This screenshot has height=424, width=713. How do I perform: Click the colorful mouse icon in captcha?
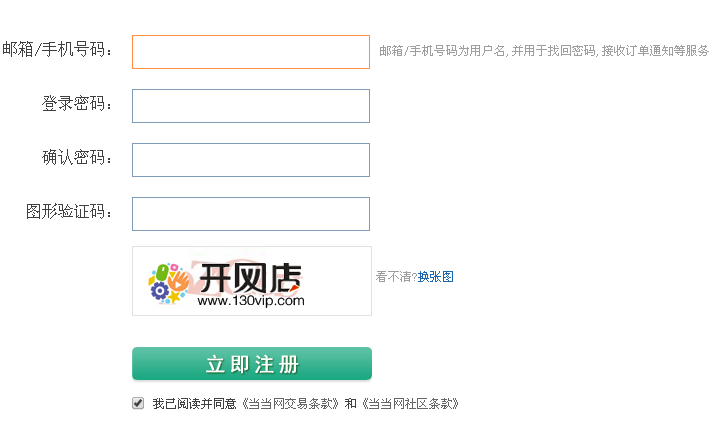point(166,282)
